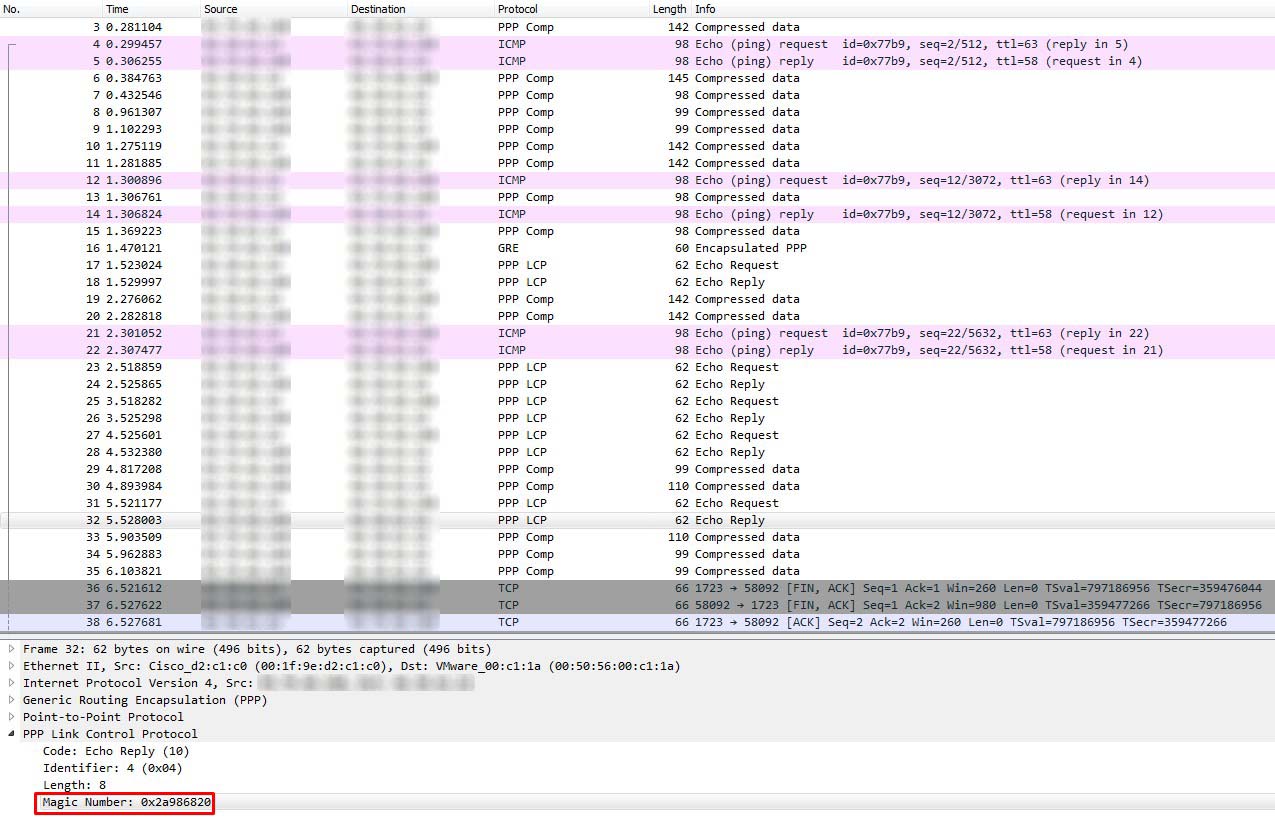The image size is (1275, 820).
Task: Expand the Point-to-Point Protocol row
Action: [12, 717]
